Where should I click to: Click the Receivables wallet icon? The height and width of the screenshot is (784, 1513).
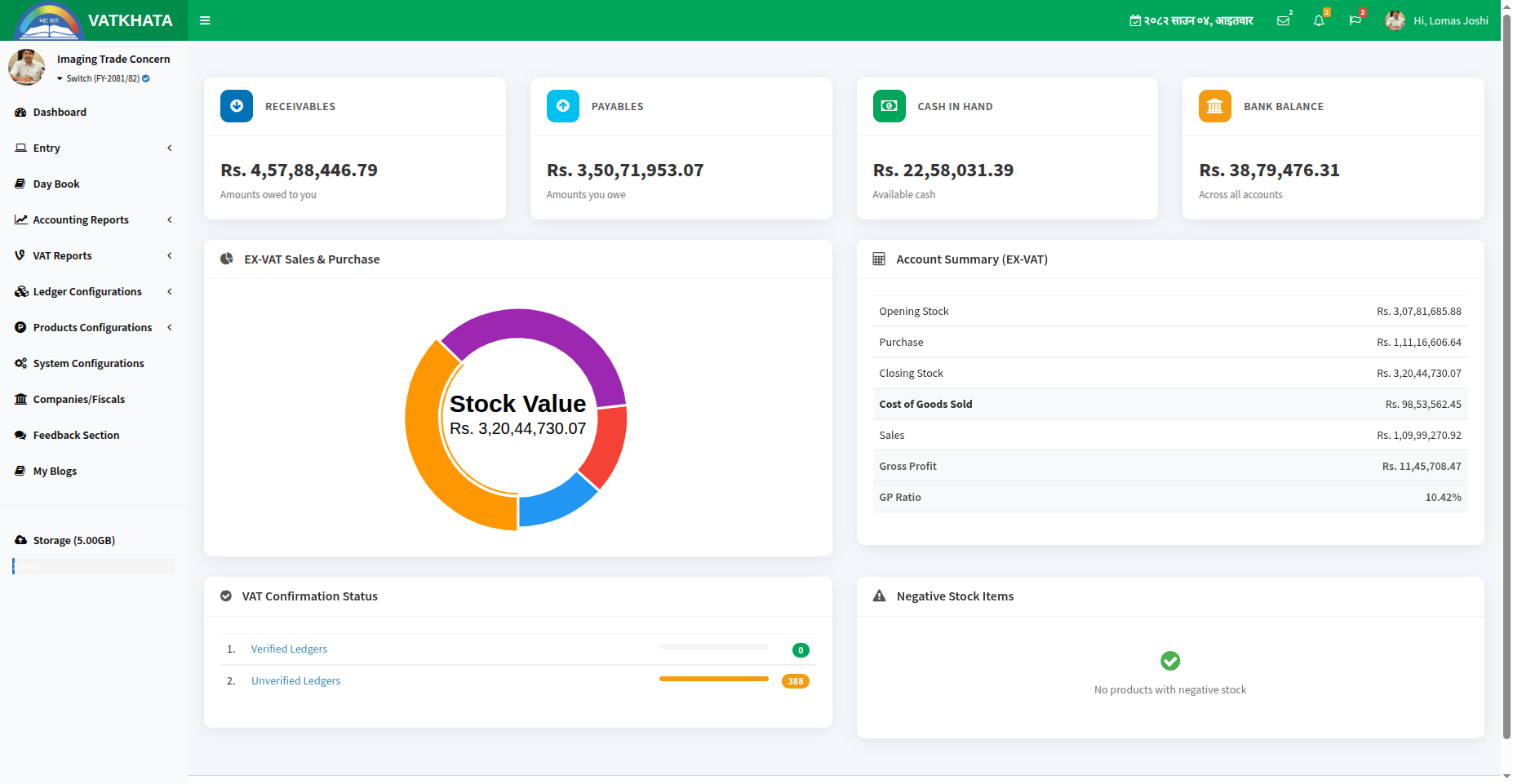pos(236,106)
